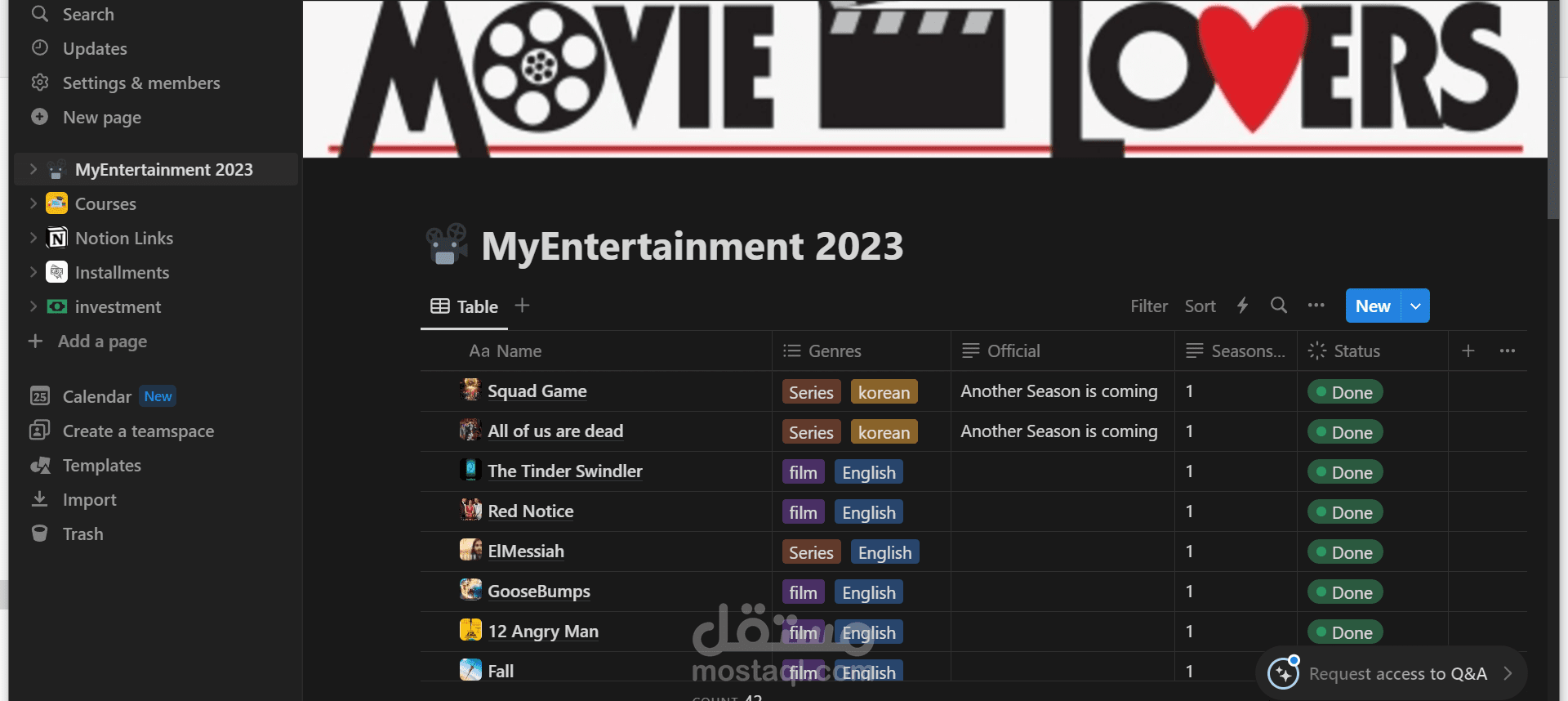Click the Create a teamspace icon
1568x701 pixels.
(39, 431)
